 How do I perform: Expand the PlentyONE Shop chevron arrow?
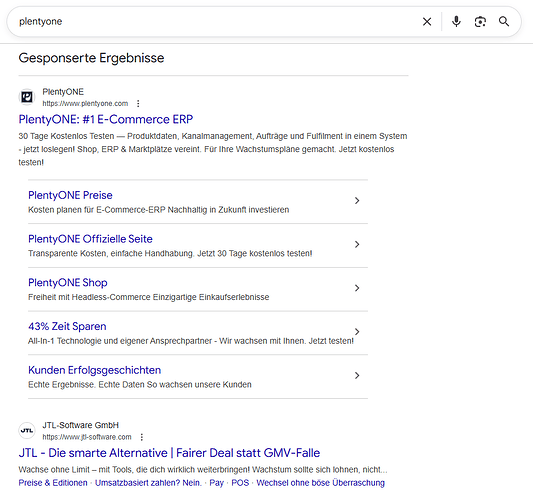[357, 288]
